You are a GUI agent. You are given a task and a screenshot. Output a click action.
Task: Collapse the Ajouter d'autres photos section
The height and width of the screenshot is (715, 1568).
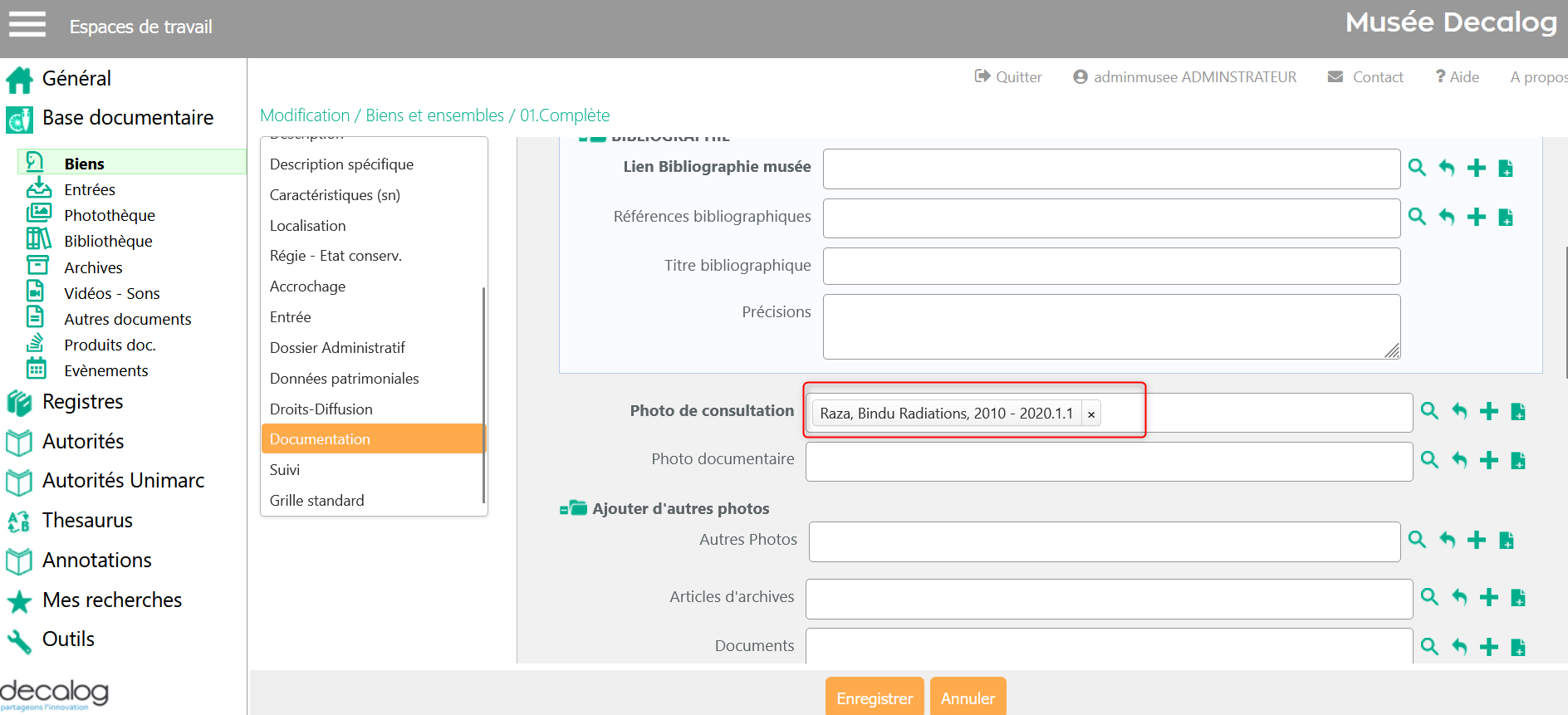coord(573,508)
